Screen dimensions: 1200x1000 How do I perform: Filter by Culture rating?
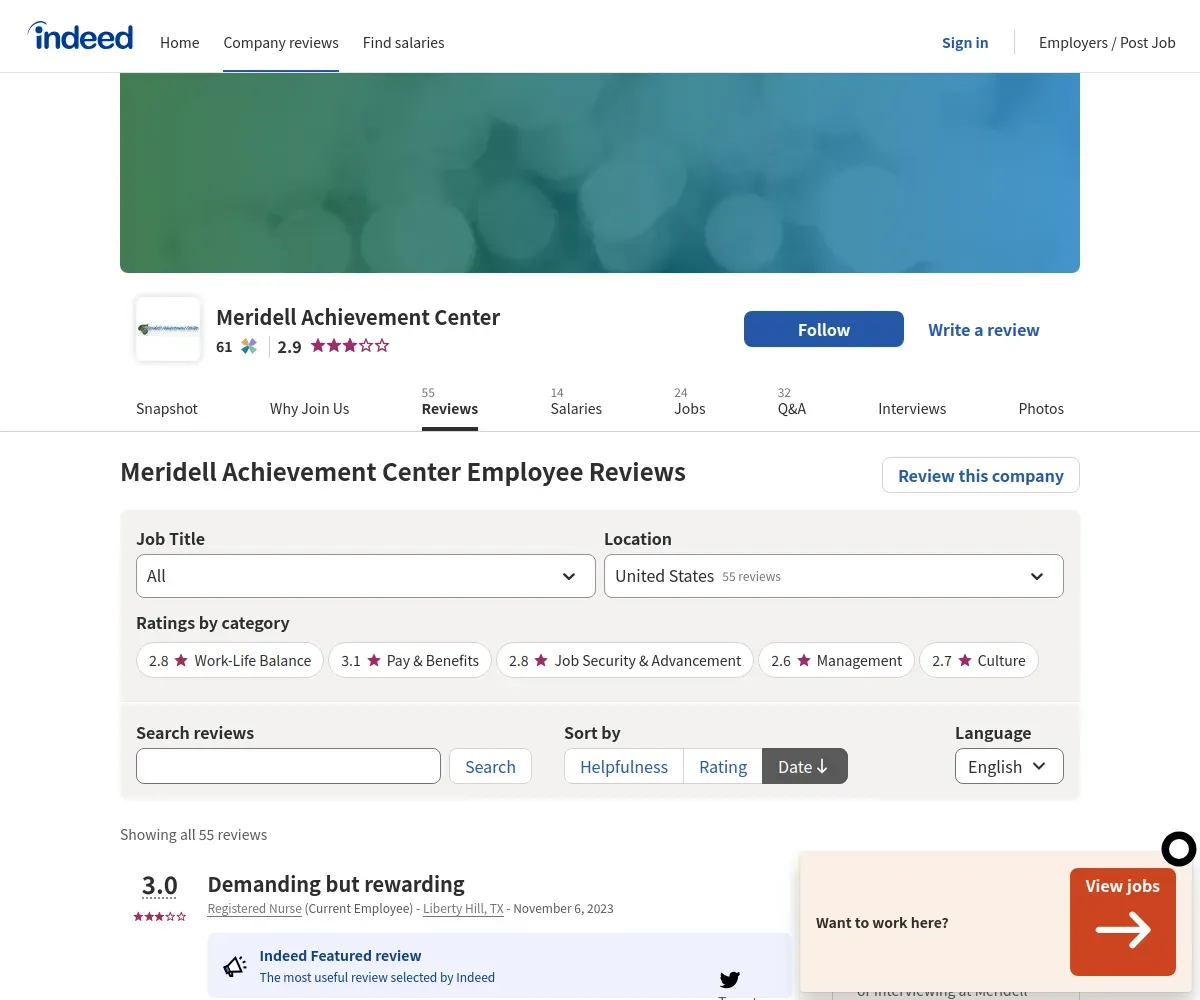click(979, 660)
